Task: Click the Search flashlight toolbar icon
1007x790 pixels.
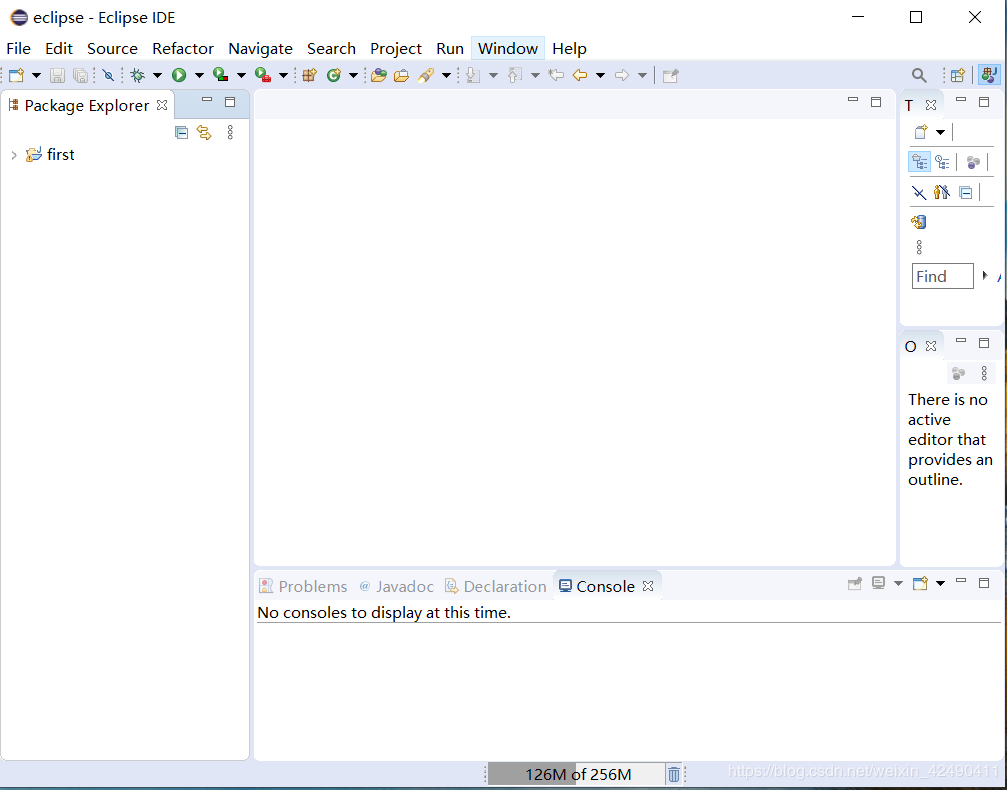Action: click(x=426, y=75)
